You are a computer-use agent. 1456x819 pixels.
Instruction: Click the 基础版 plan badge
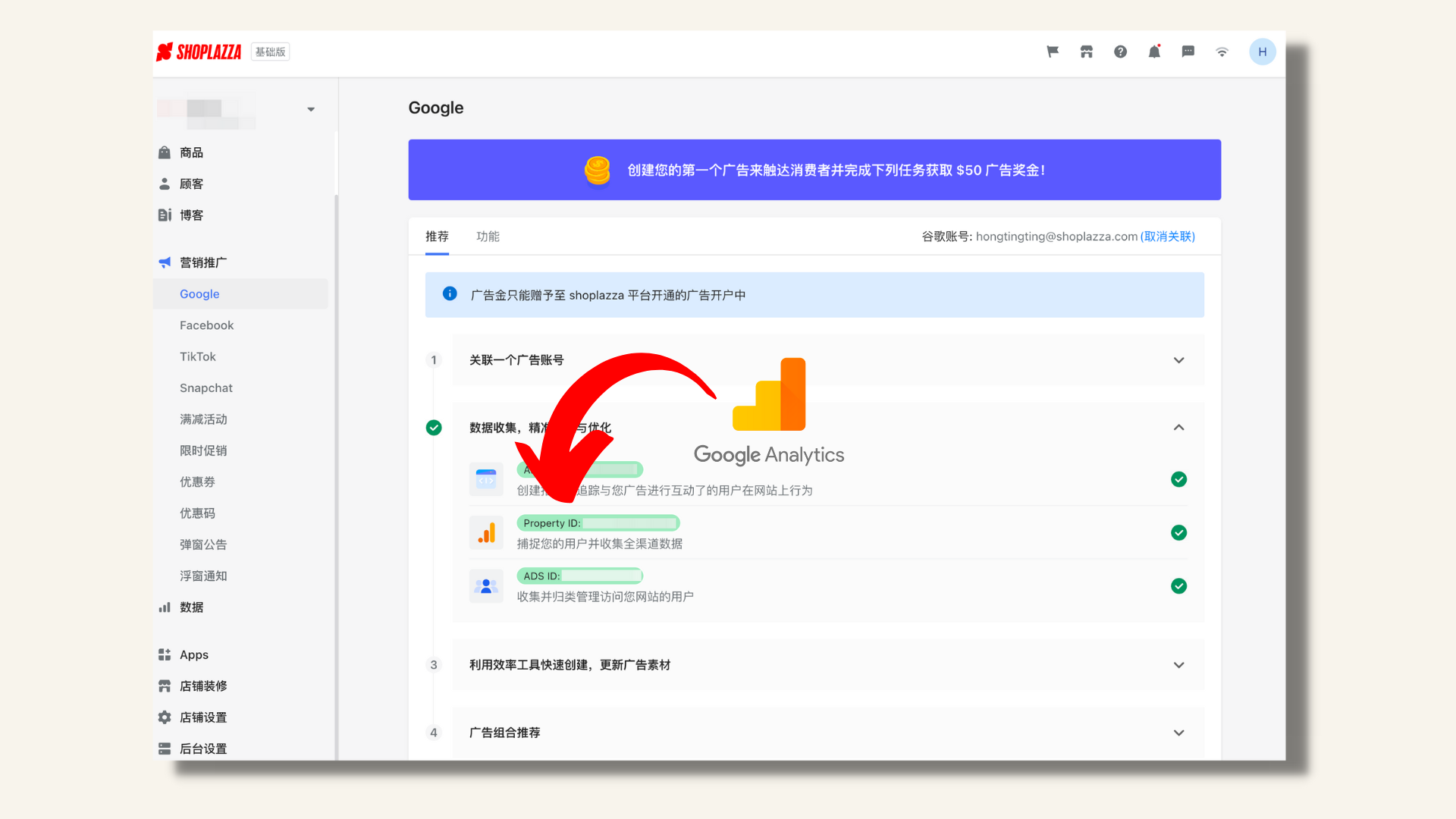coord(270,52)
